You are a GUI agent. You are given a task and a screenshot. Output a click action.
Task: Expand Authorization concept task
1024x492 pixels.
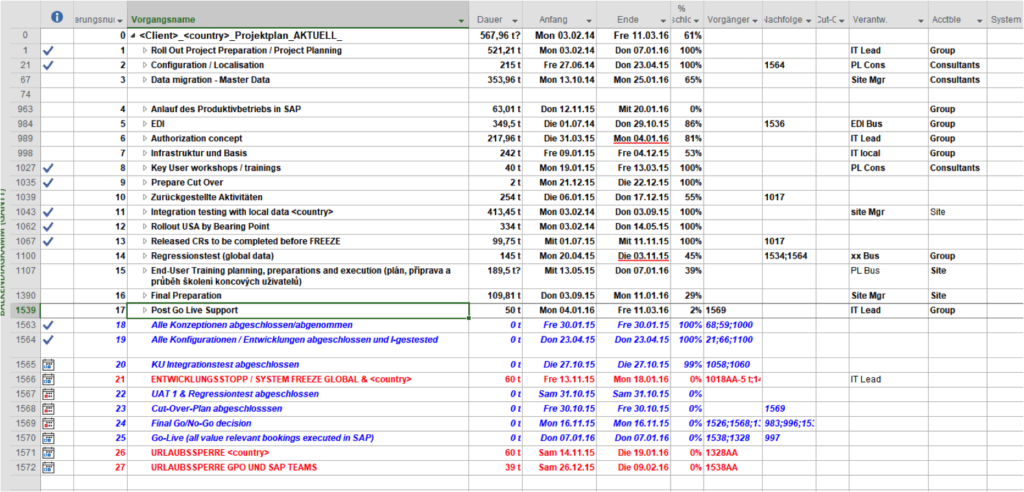(x=145, y=139)
